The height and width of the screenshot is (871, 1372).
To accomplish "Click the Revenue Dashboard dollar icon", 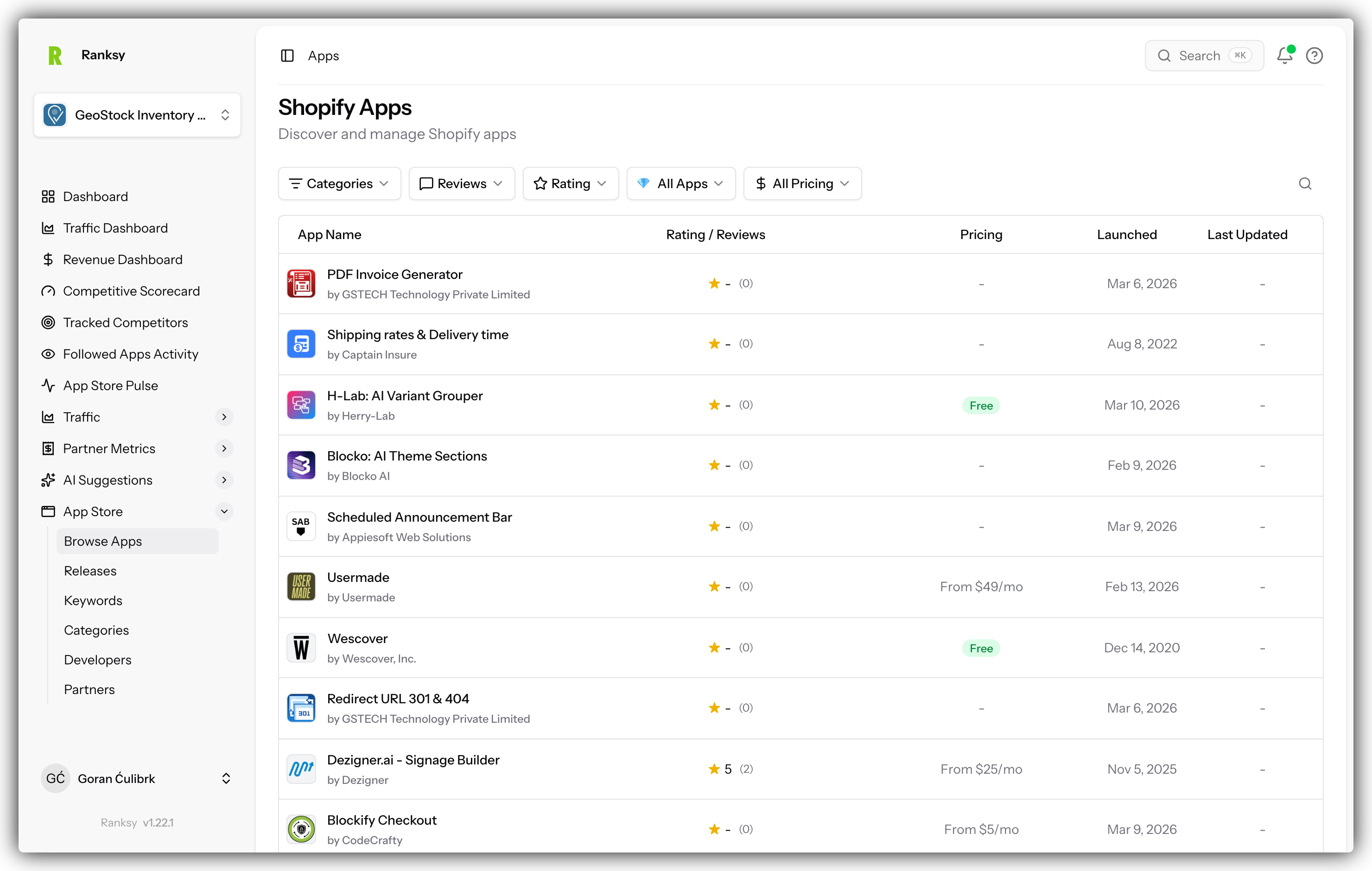I will coord(48,260).
